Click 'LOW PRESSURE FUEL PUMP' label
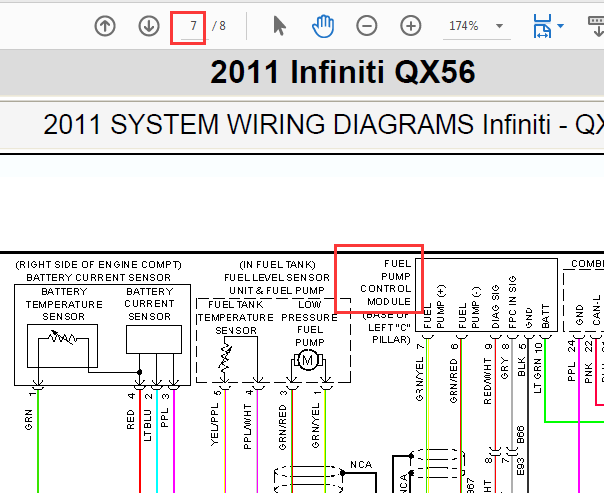 [310, 324]
